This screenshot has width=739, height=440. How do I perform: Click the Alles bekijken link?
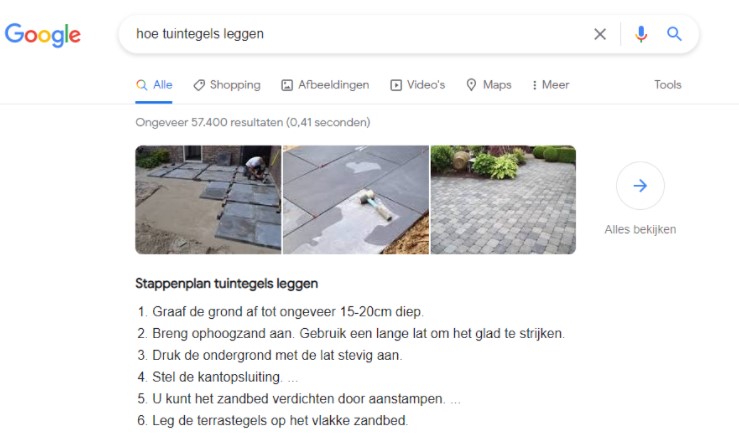640,229
